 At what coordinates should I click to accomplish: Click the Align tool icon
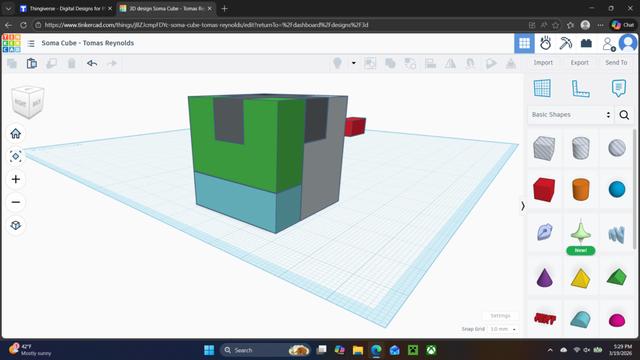[x=430, y=63]
